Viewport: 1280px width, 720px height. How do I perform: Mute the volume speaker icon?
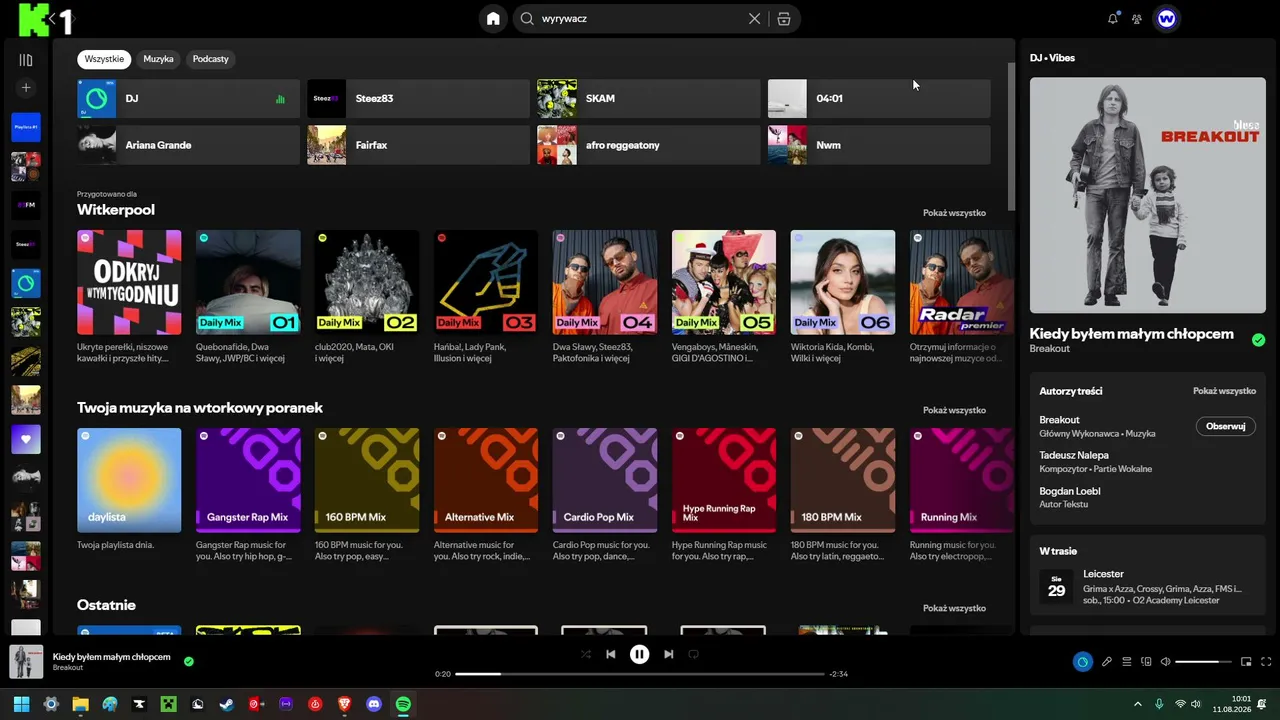[x=1165, y=661]
